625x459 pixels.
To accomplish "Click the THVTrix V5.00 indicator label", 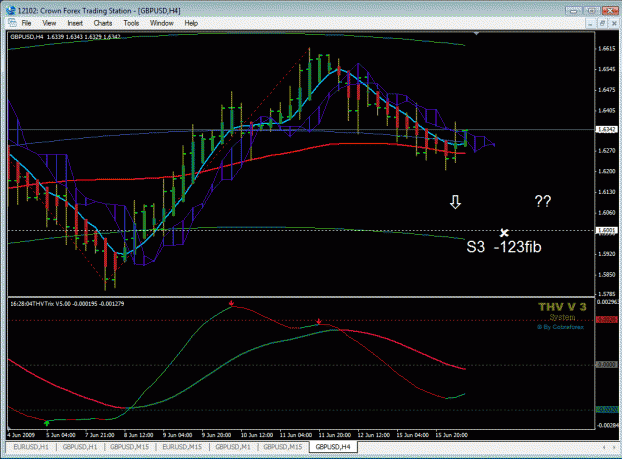I will tap(67, 304).
